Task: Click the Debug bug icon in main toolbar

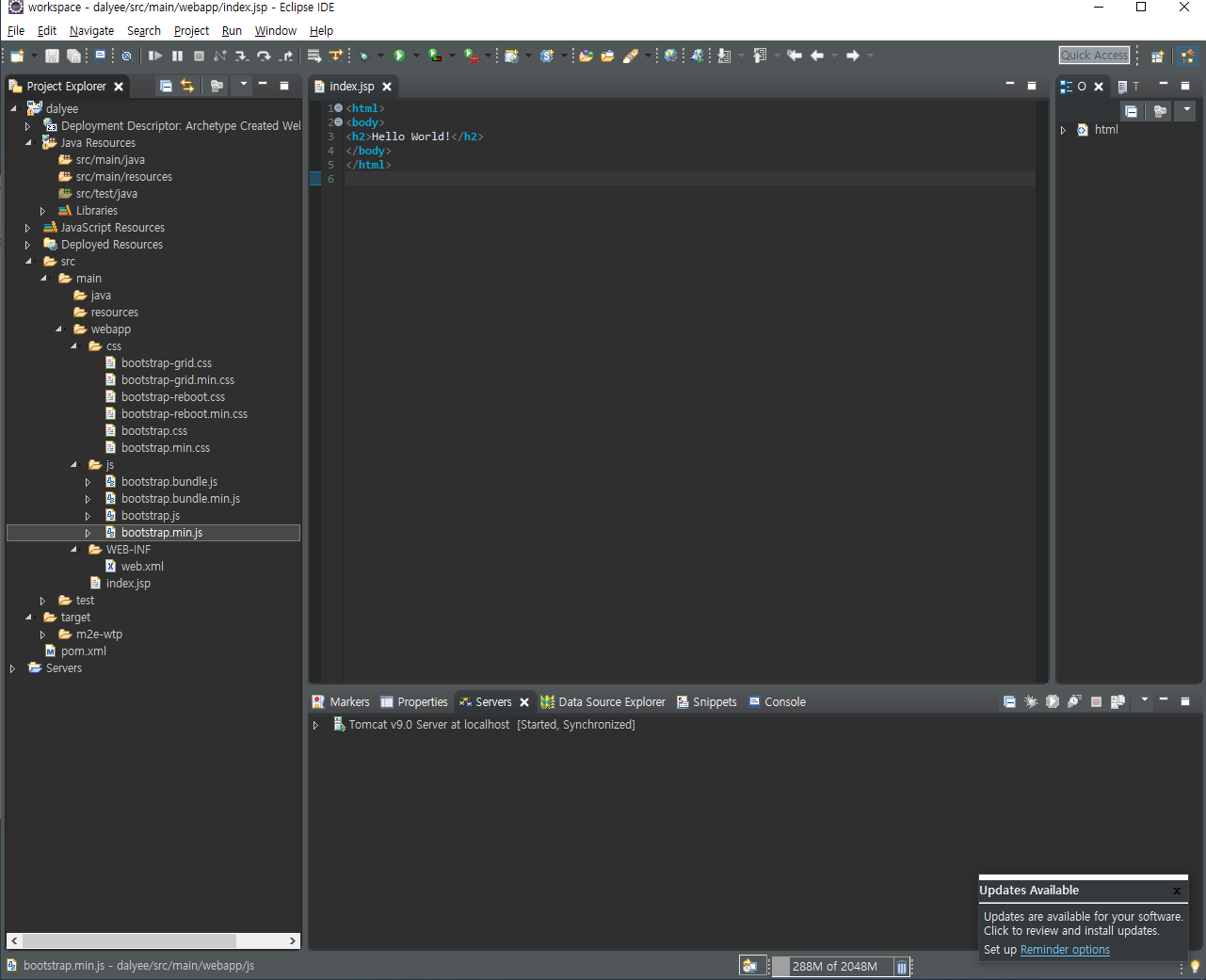Action: (364, 56)
